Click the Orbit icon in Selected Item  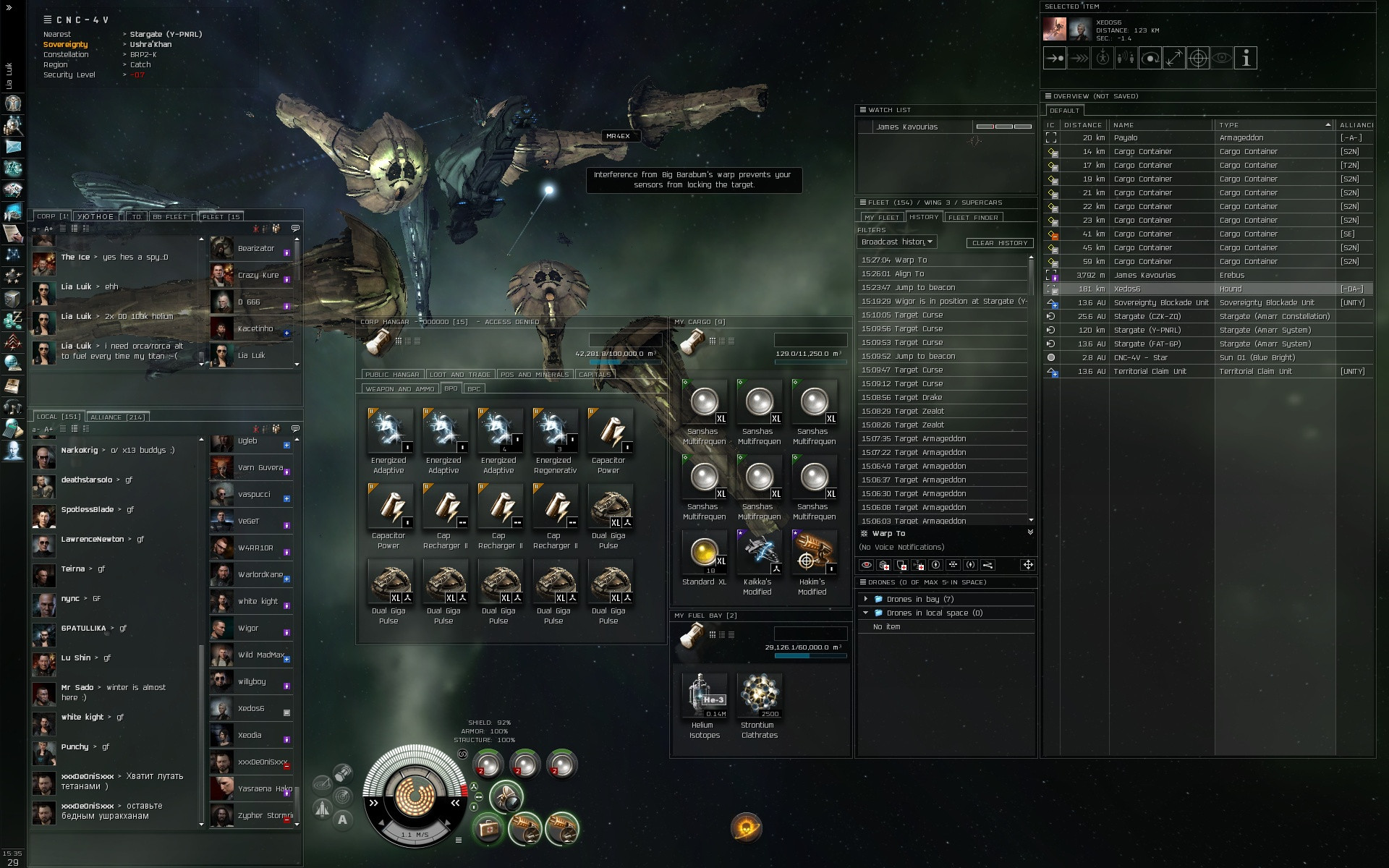pyautogui.click(x=1150, y=58)
